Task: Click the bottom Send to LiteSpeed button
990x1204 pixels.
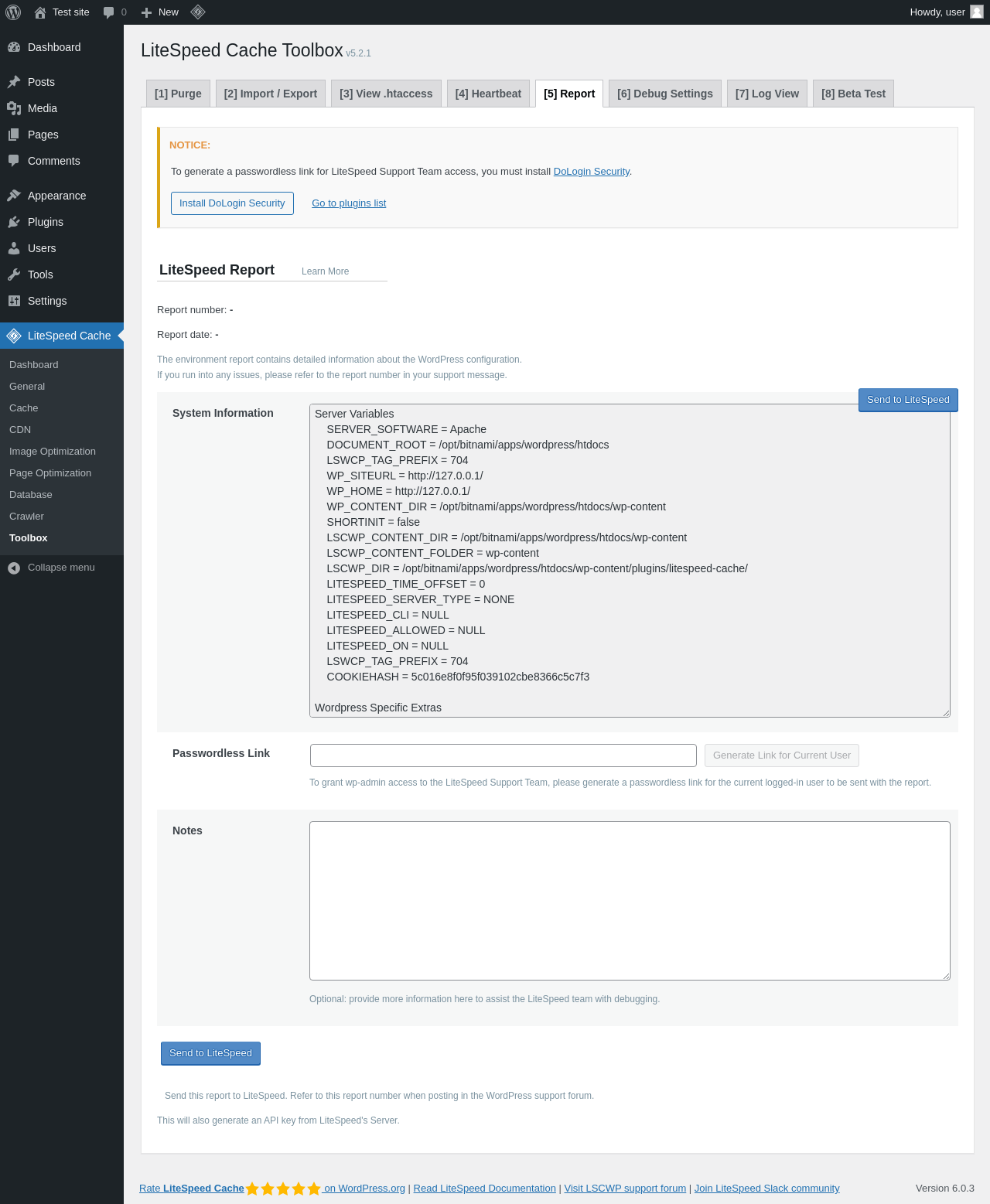Action: (x=210, y=1053)
